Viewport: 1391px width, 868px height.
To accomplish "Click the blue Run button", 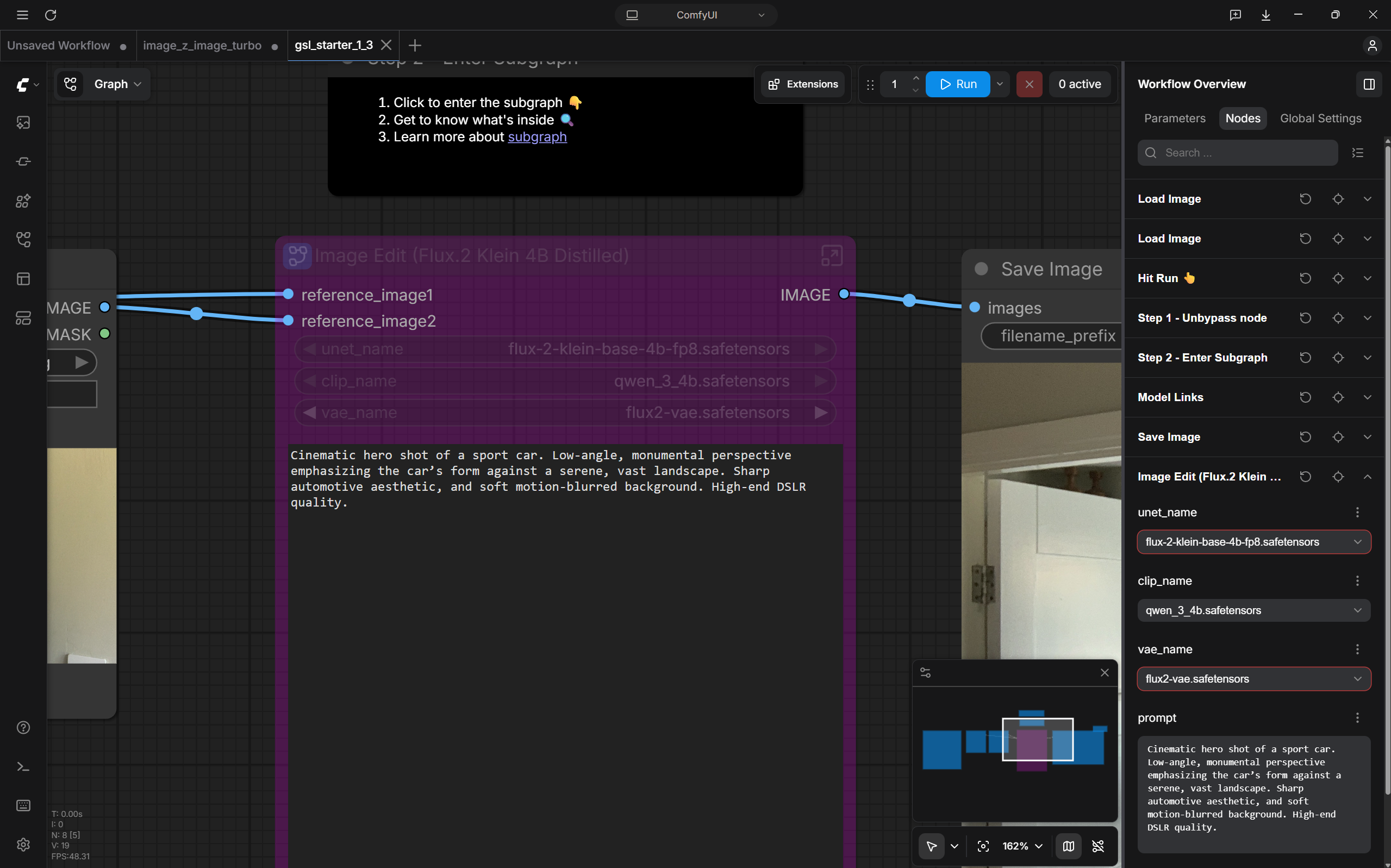I will (958, 84).
